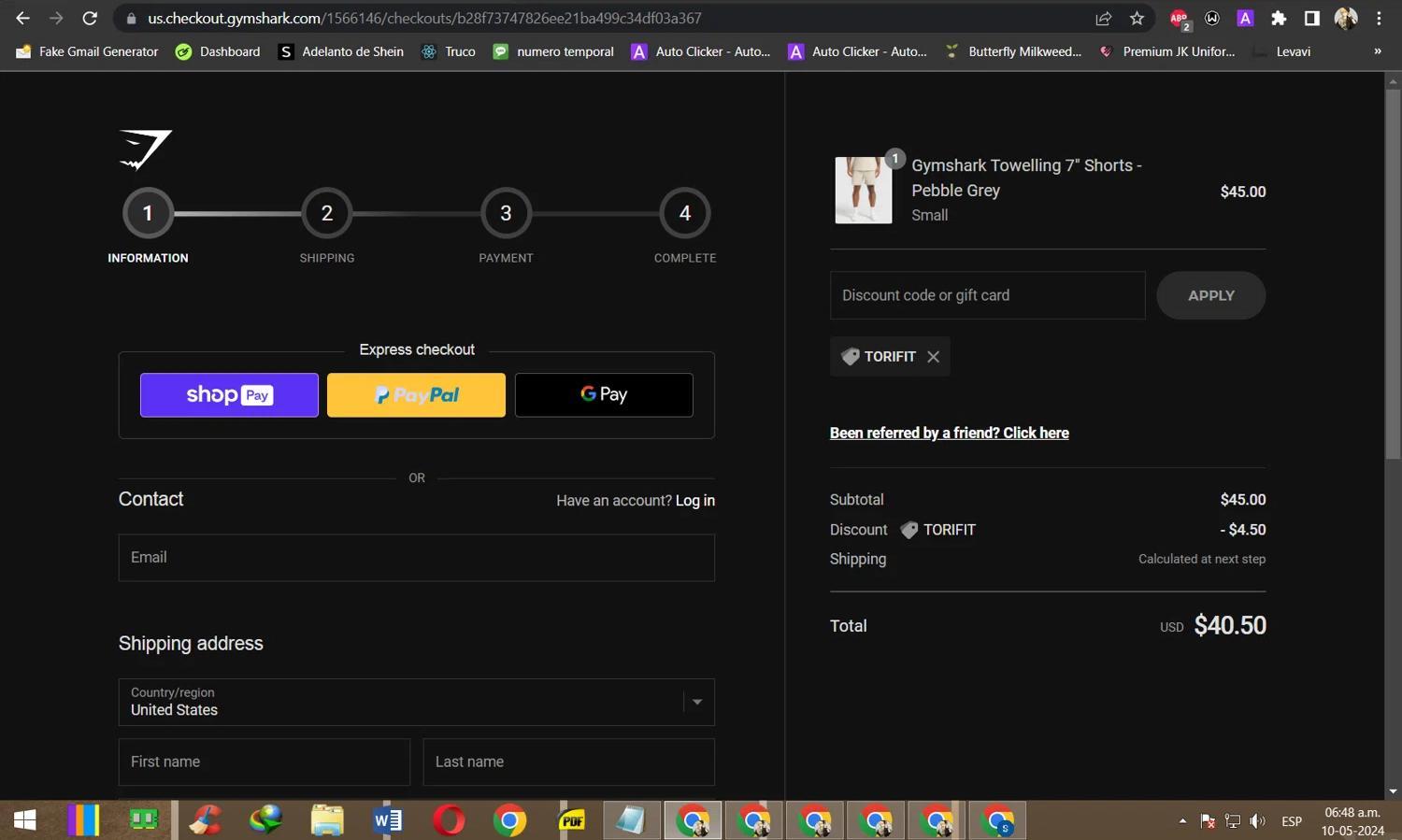Screen dimensions: 1402x840
Task: Focus the First name field
Action: 265,762
